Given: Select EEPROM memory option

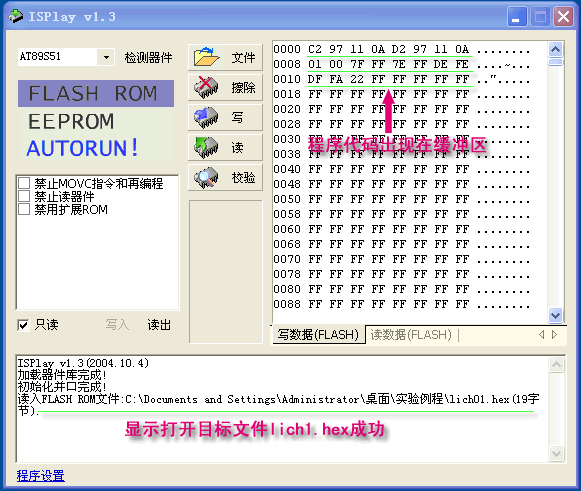Looking at the screenshot, I should point(71,122).
